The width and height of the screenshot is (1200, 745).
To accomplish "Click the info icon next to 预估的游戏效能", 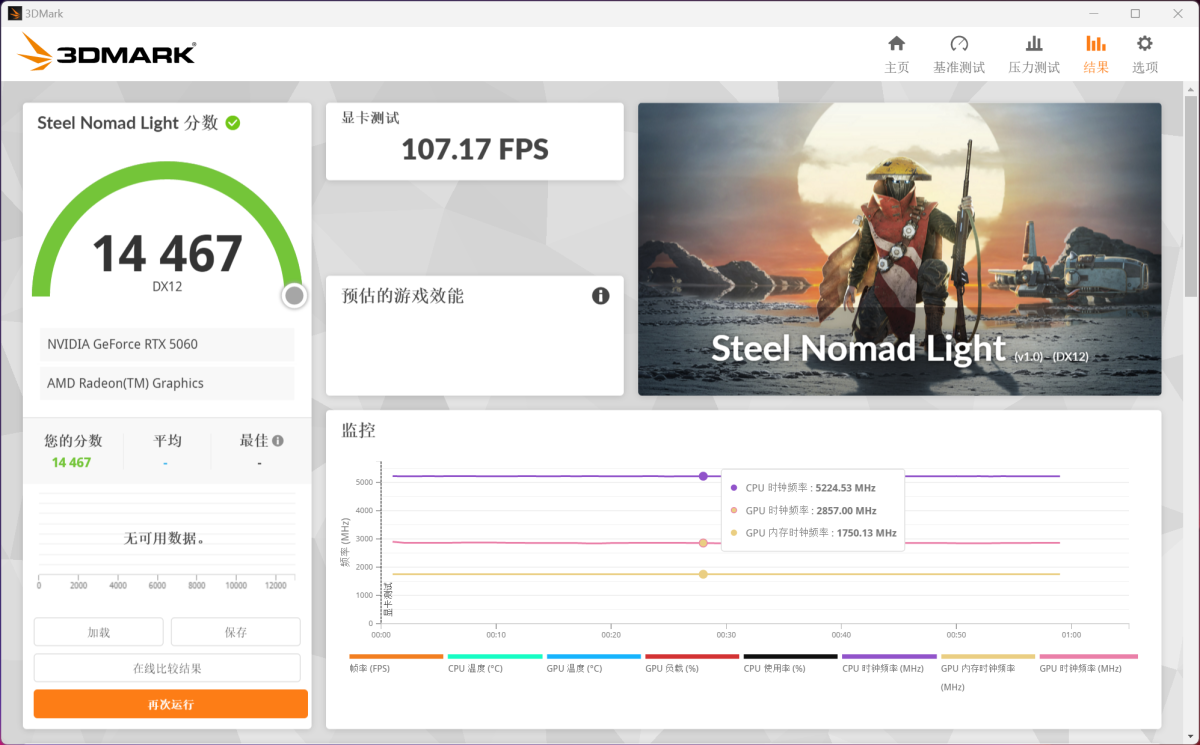I will click(600, 296).
